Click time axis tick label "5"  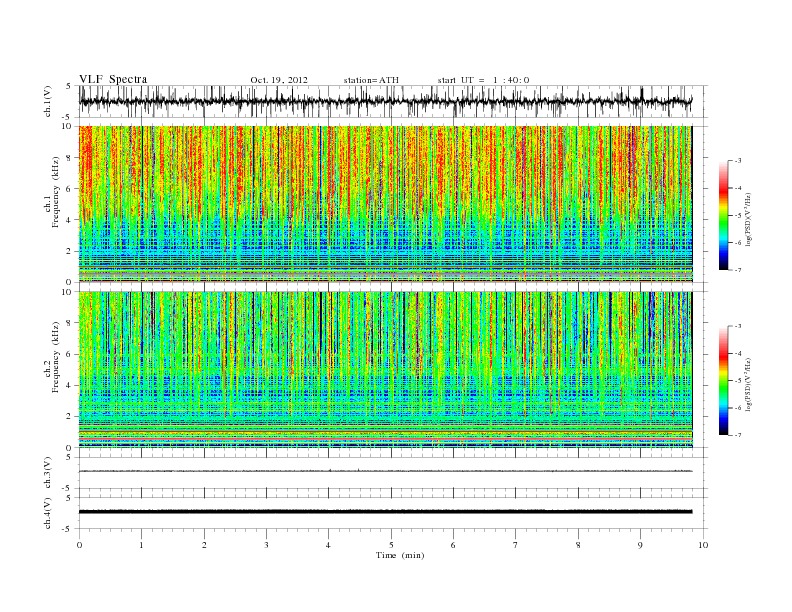tap(391, 545)
